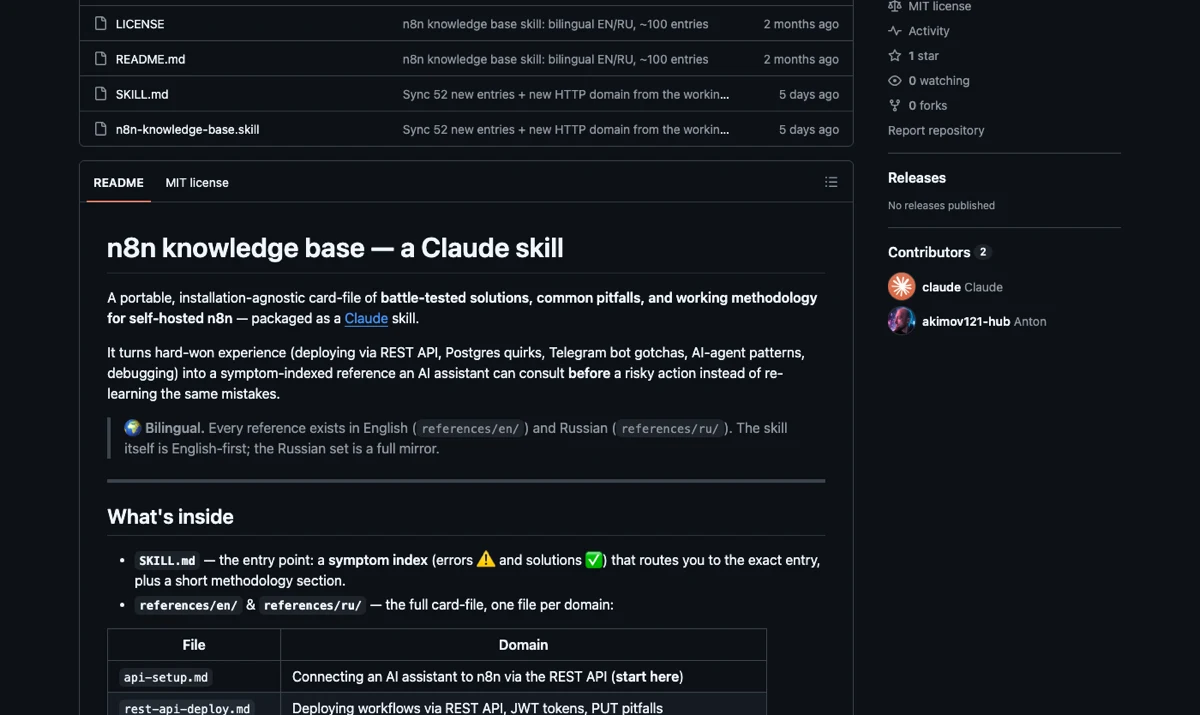Switch to the MIT license tab
The image size is (1200, 715).
[x=197, y=183]
